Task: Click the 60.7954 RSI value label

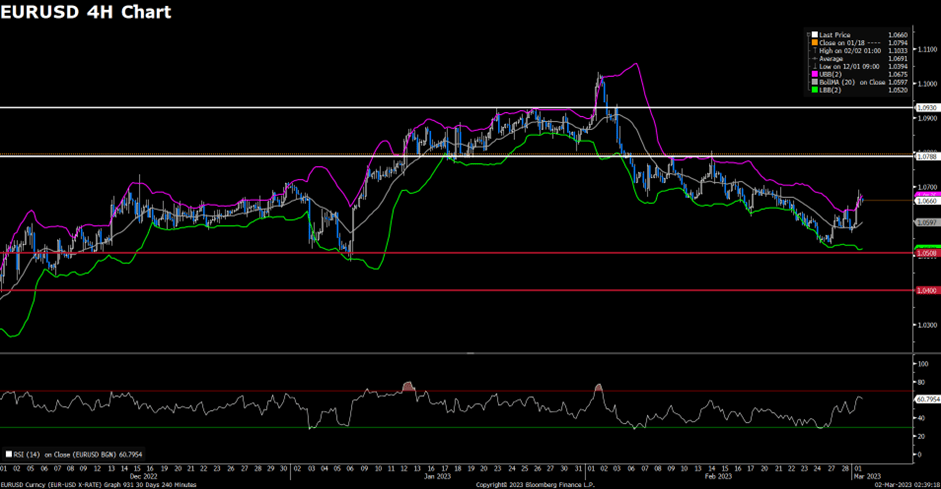Action: [x=927, y=399]
